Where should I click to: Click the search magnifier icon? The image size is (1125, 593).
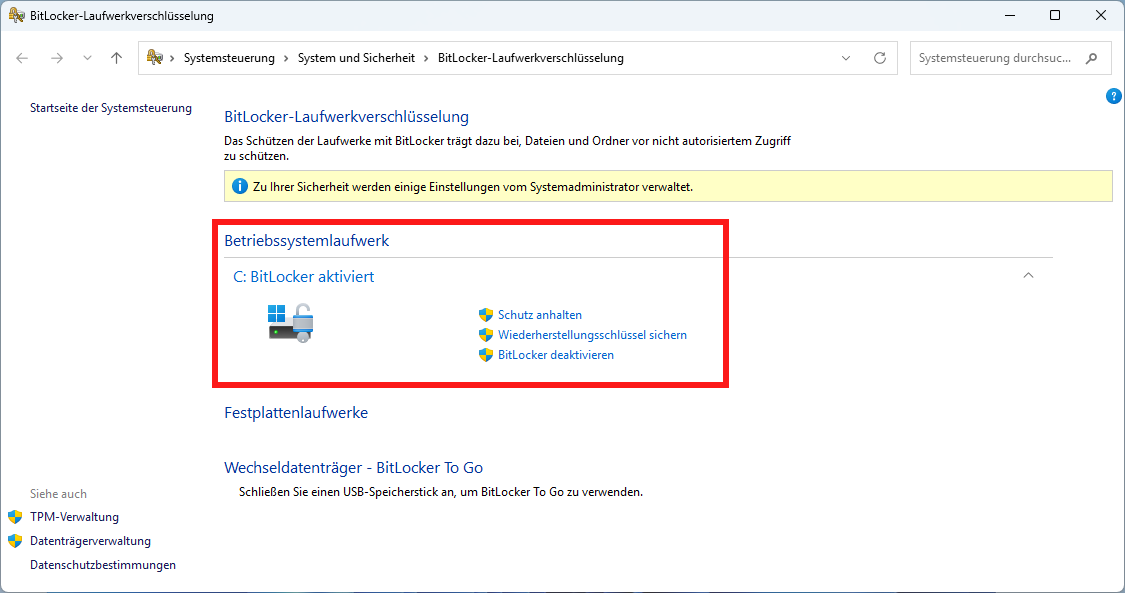point(1091,58)
